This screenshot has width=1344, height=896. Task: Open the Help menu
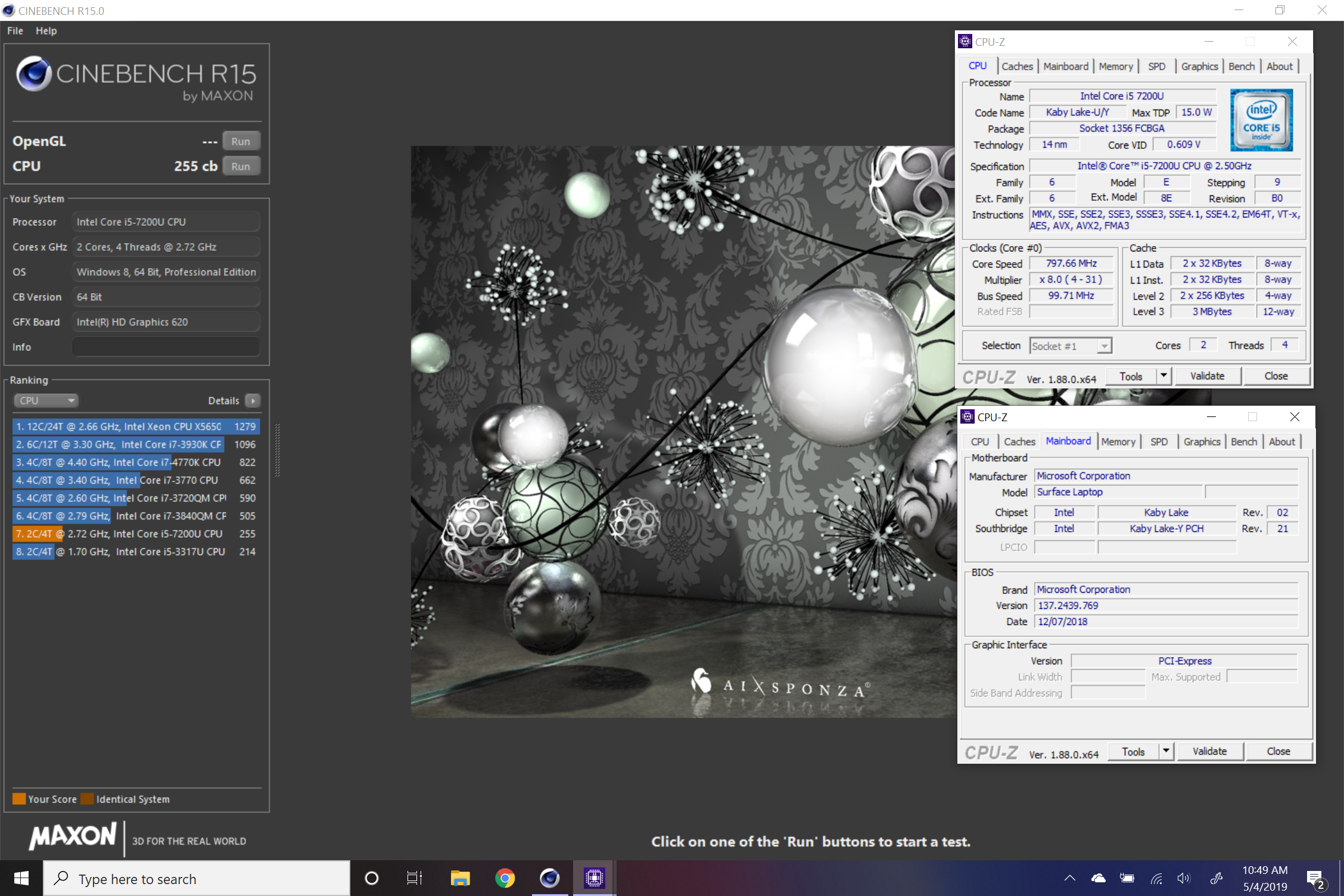coord(46,30)
